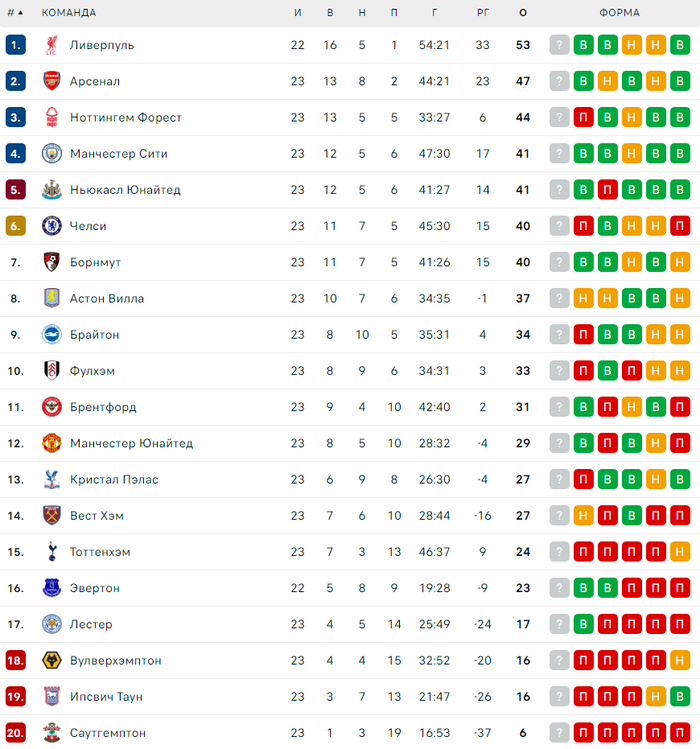Click Southampton's last red П form badge
The width and height of the screenshot is (700, 749).
pyautogui.click(x=680, y=733)
